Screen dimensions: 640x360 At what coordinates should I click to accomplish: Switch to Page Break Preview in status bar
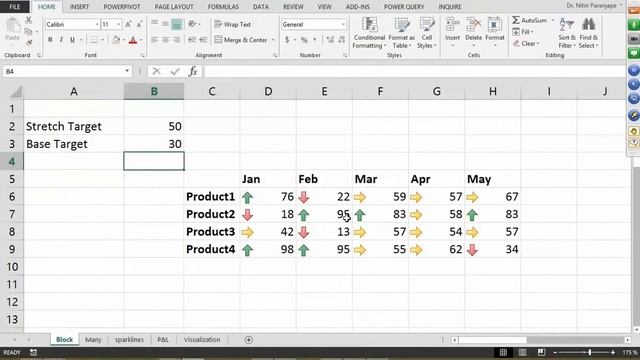point(541,352)
